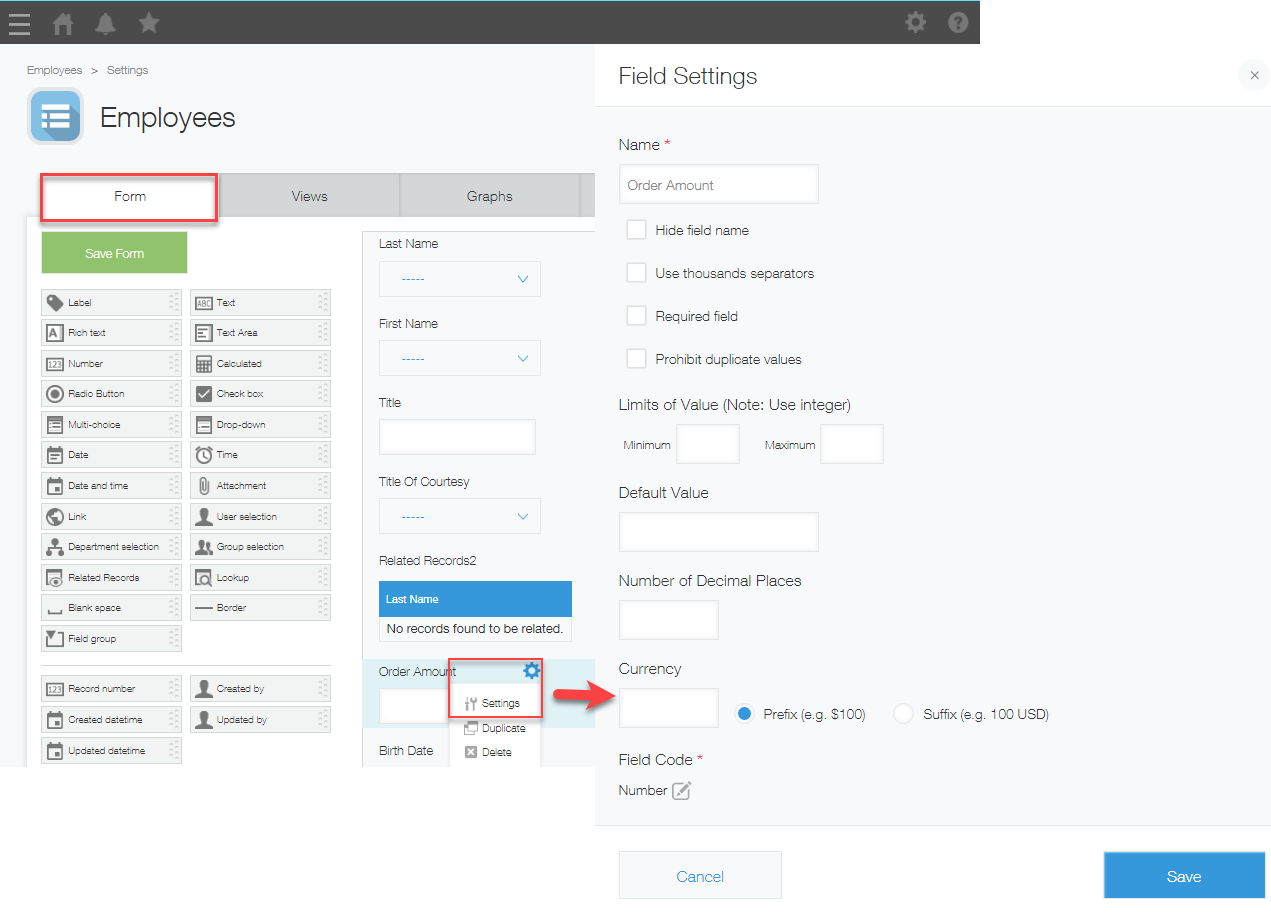Screen dimensions: 1271x922
Task: Click Save in Field Settings
Action: pyautogui.click(x=1184, y=876)
